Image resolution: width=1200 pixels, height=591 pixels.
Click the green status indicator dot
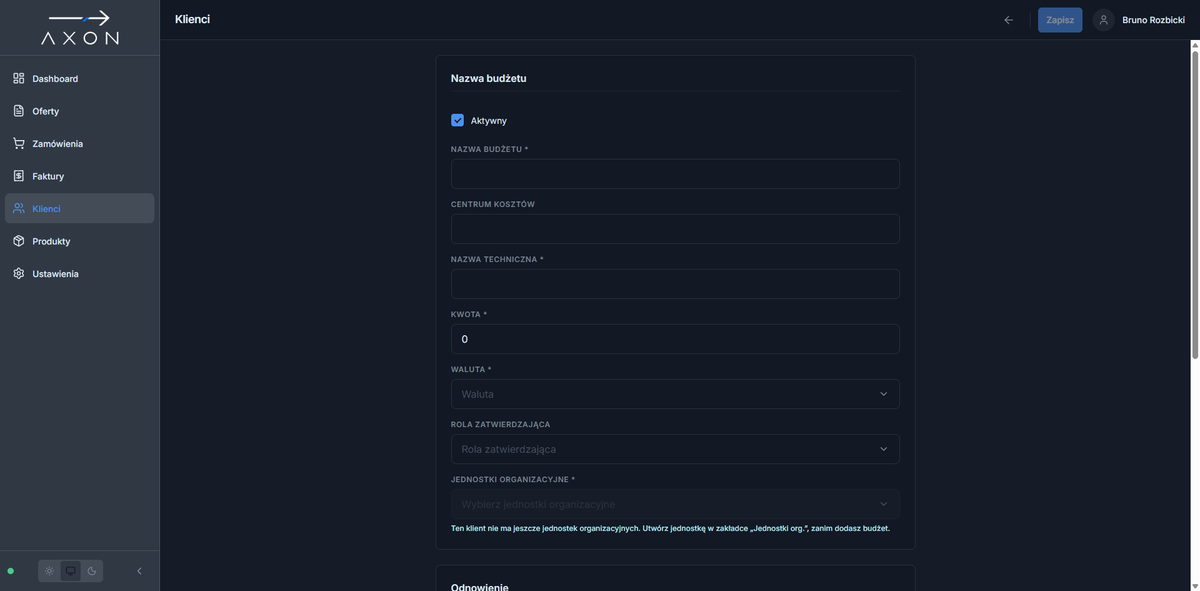coord(10,571)
